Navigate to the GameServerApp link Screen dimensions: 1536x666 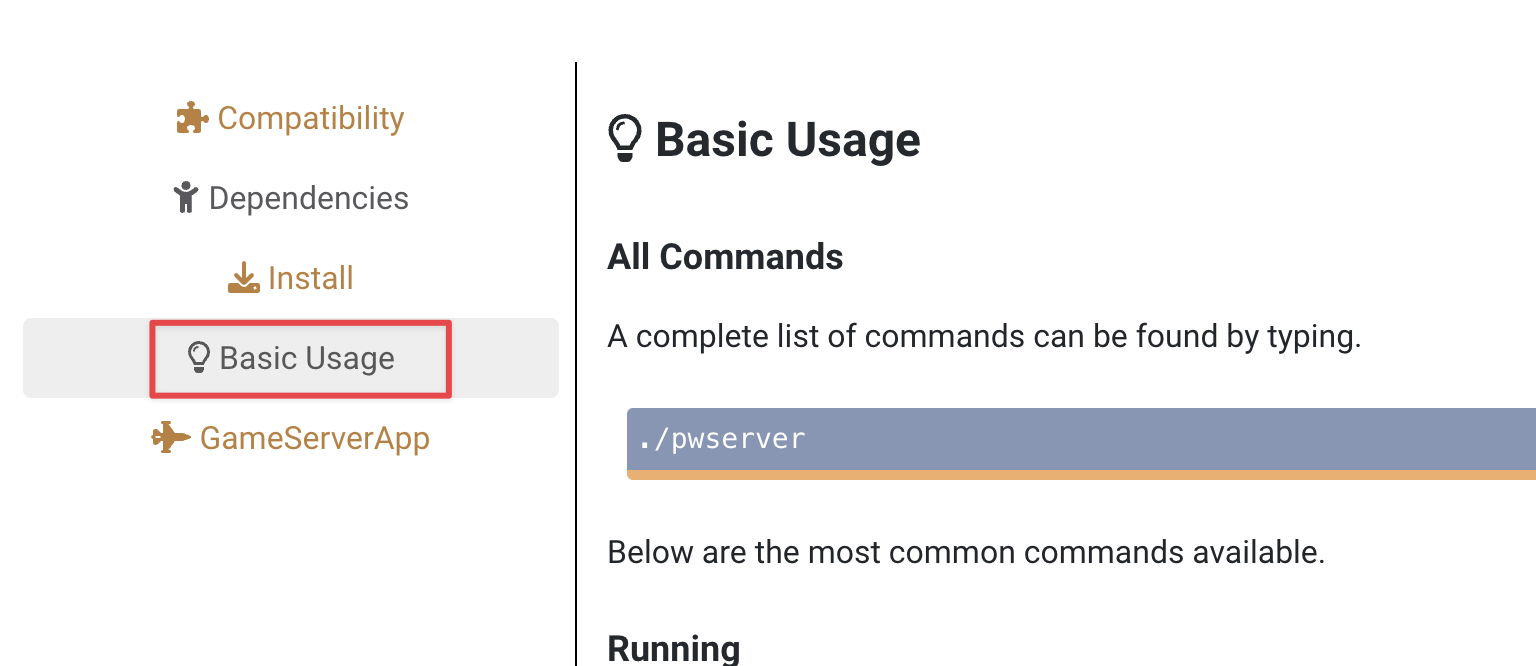pos(314,438)
